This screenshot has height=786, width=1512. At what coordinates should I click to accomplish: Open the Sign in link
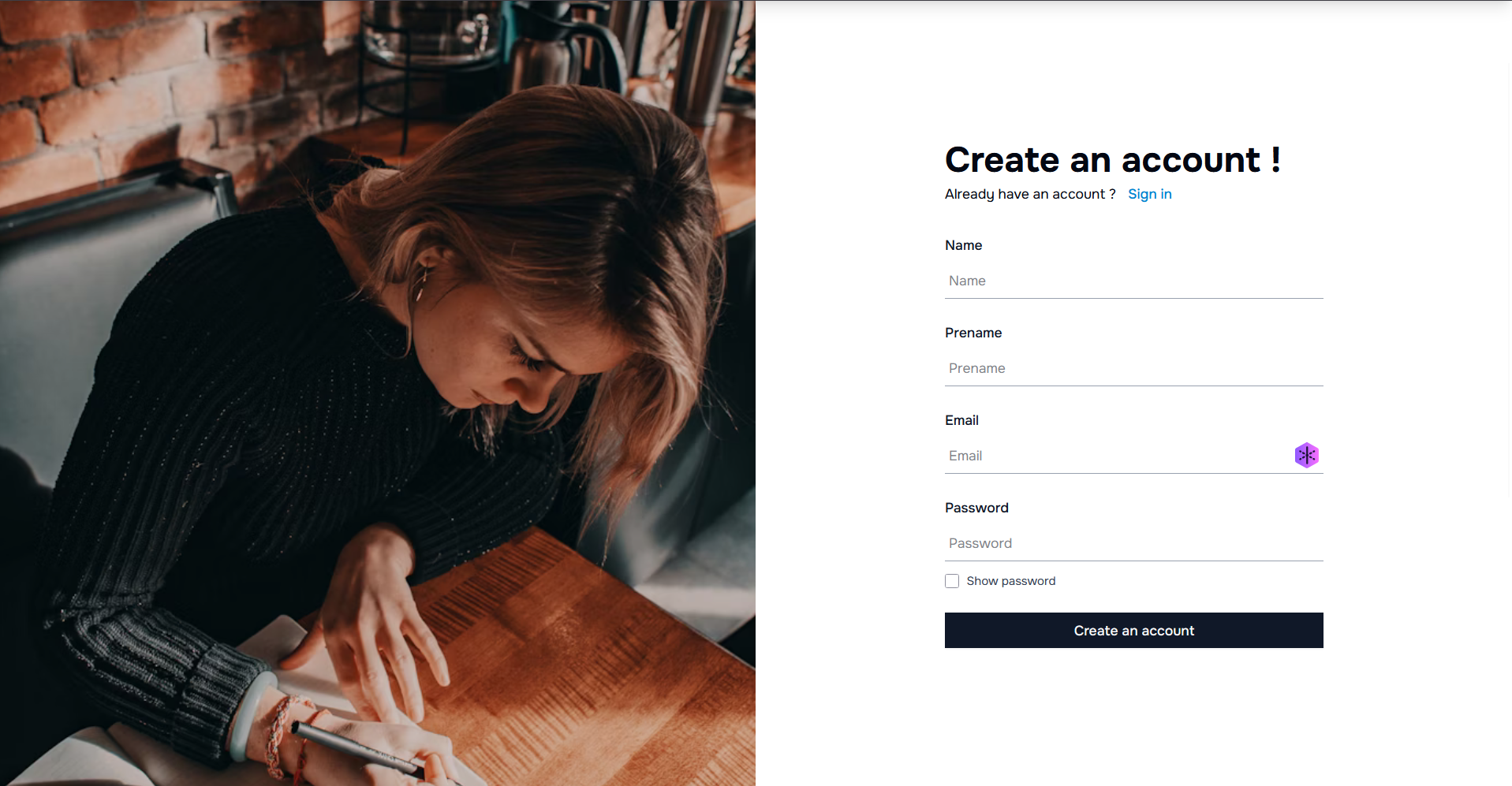tap(1149, 194)
